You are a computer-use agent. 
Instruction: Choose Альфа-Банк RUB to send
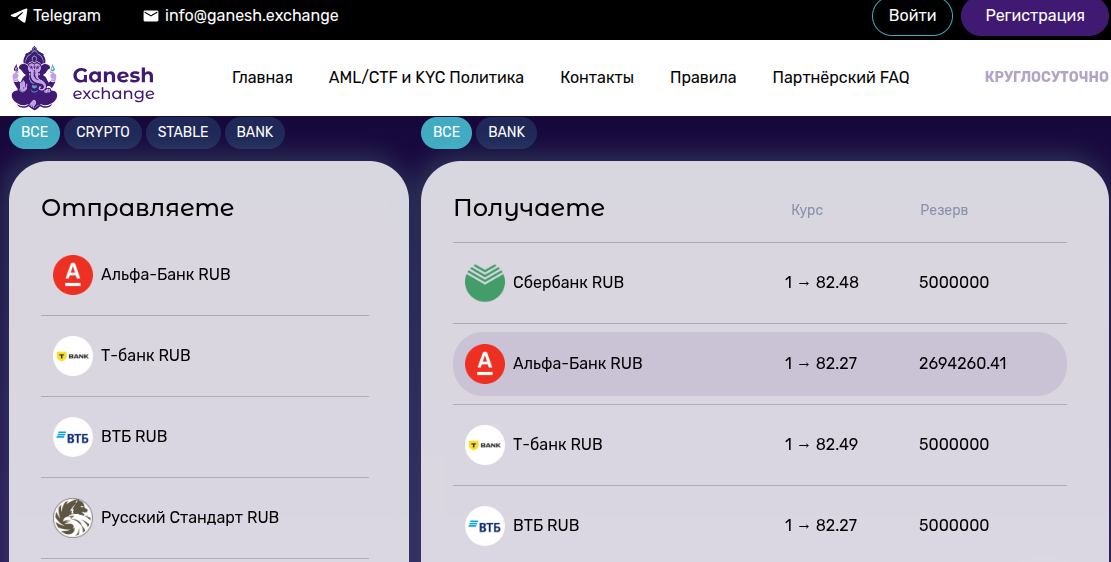205,275
